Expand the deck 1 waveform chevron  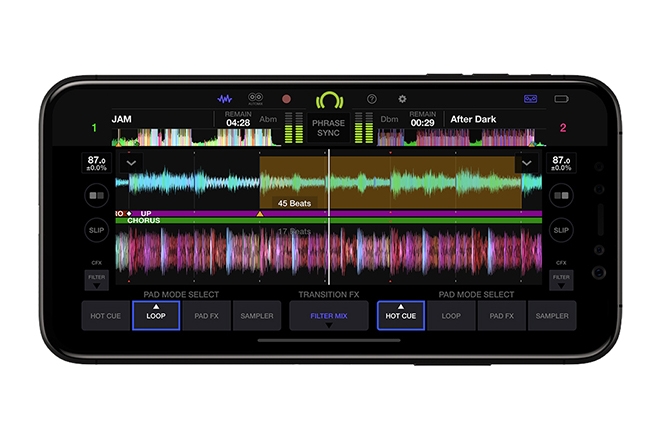[x=131, y=163]
